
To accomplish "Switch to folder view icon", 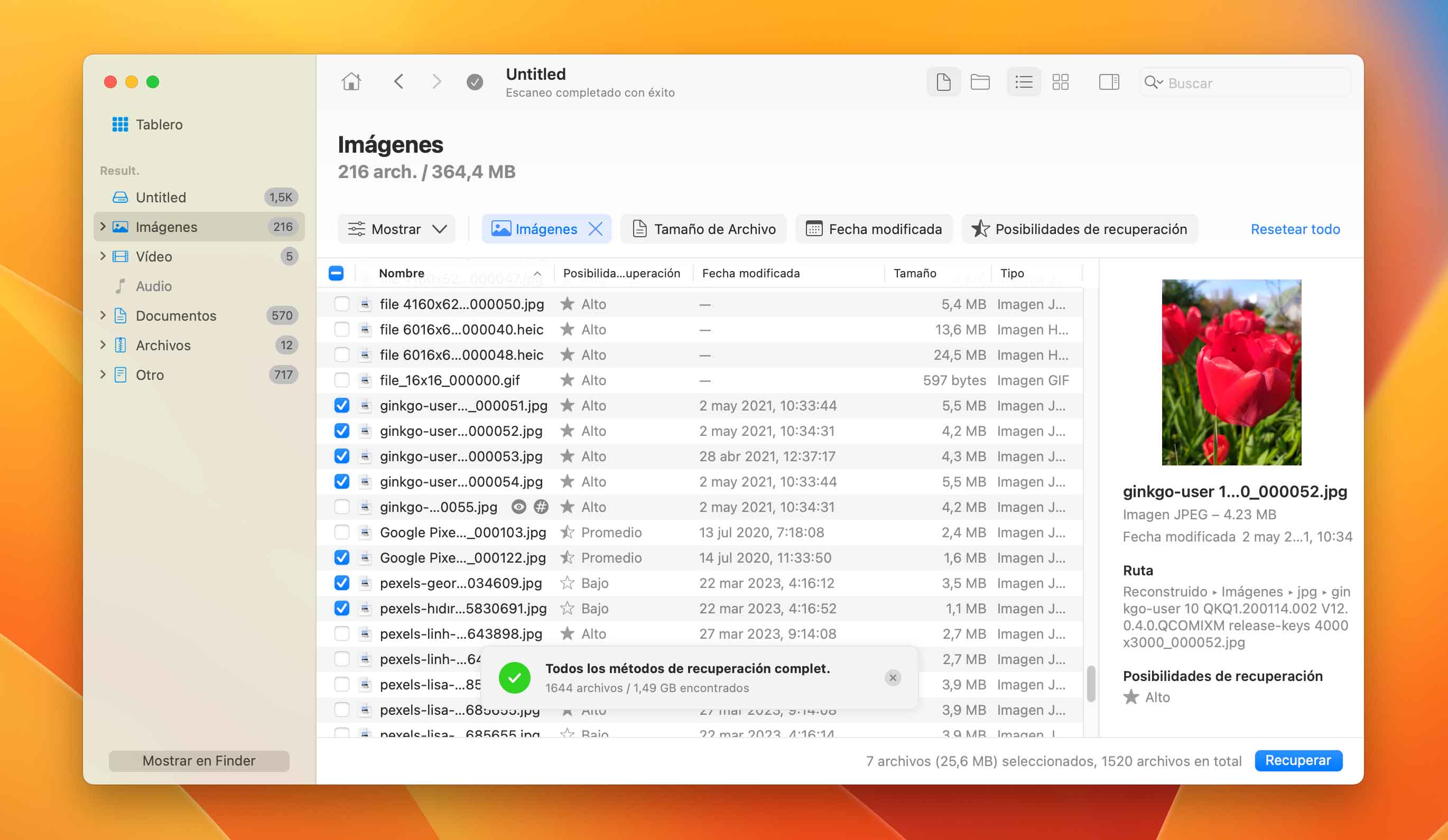I will (980, 82).
